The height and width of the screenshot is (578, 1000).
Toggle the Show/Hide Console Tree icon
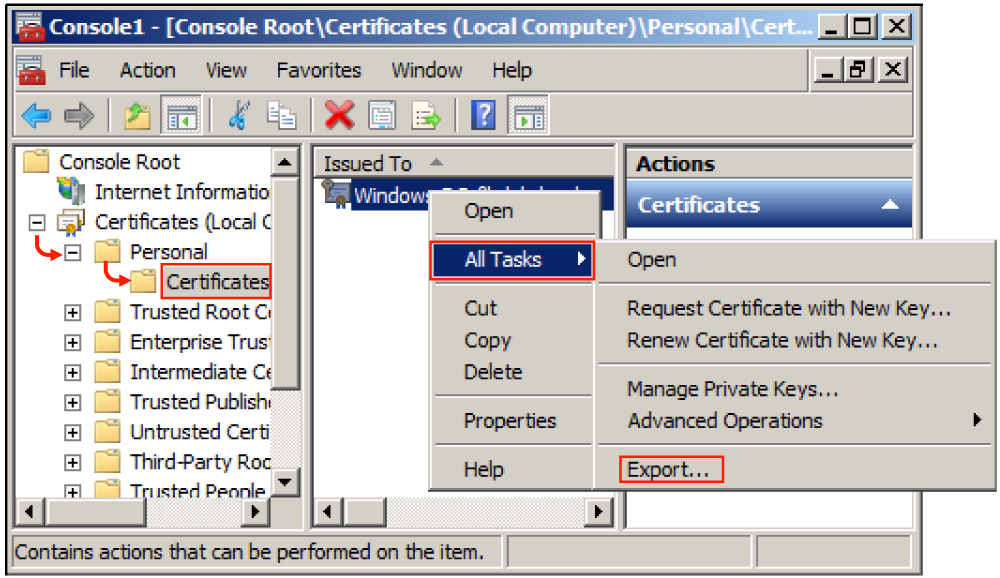[181, 117]
